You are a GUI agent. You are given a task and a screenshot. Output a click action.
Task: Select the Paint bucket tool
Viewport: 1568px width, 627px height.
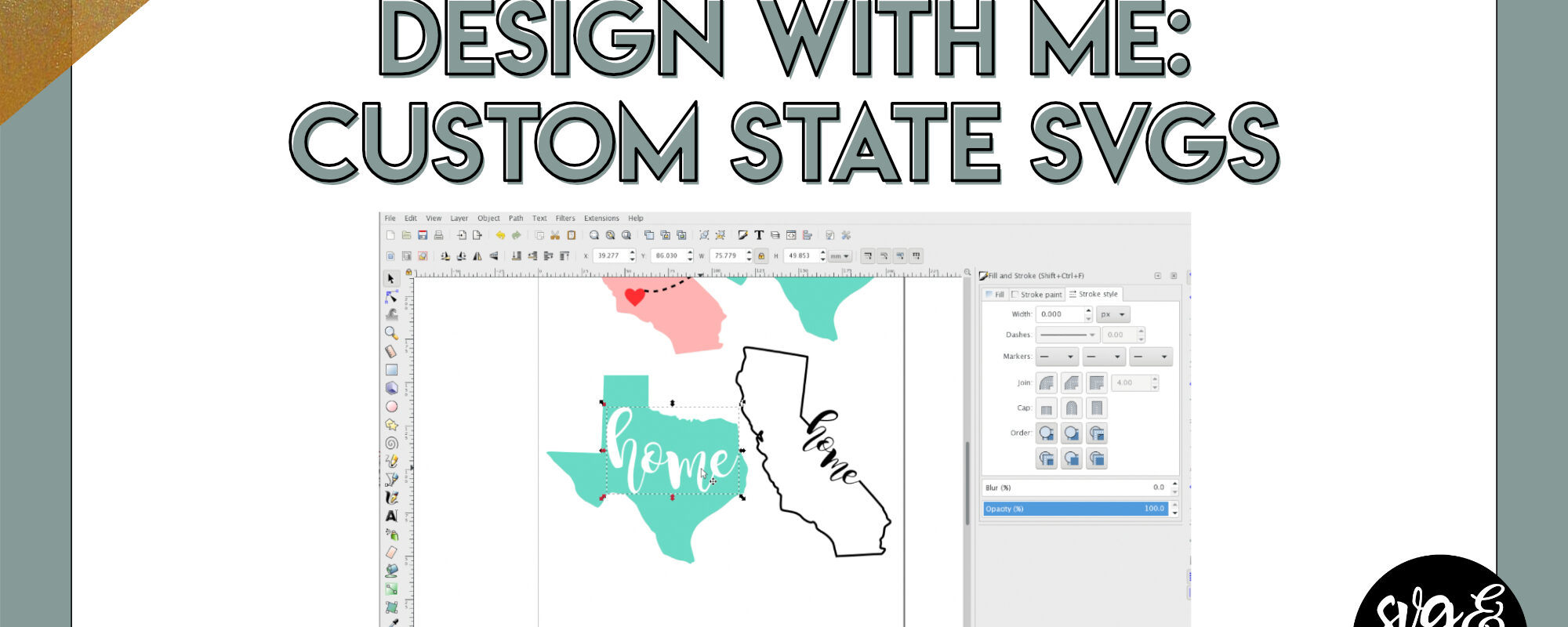click(x=391, y=571)
